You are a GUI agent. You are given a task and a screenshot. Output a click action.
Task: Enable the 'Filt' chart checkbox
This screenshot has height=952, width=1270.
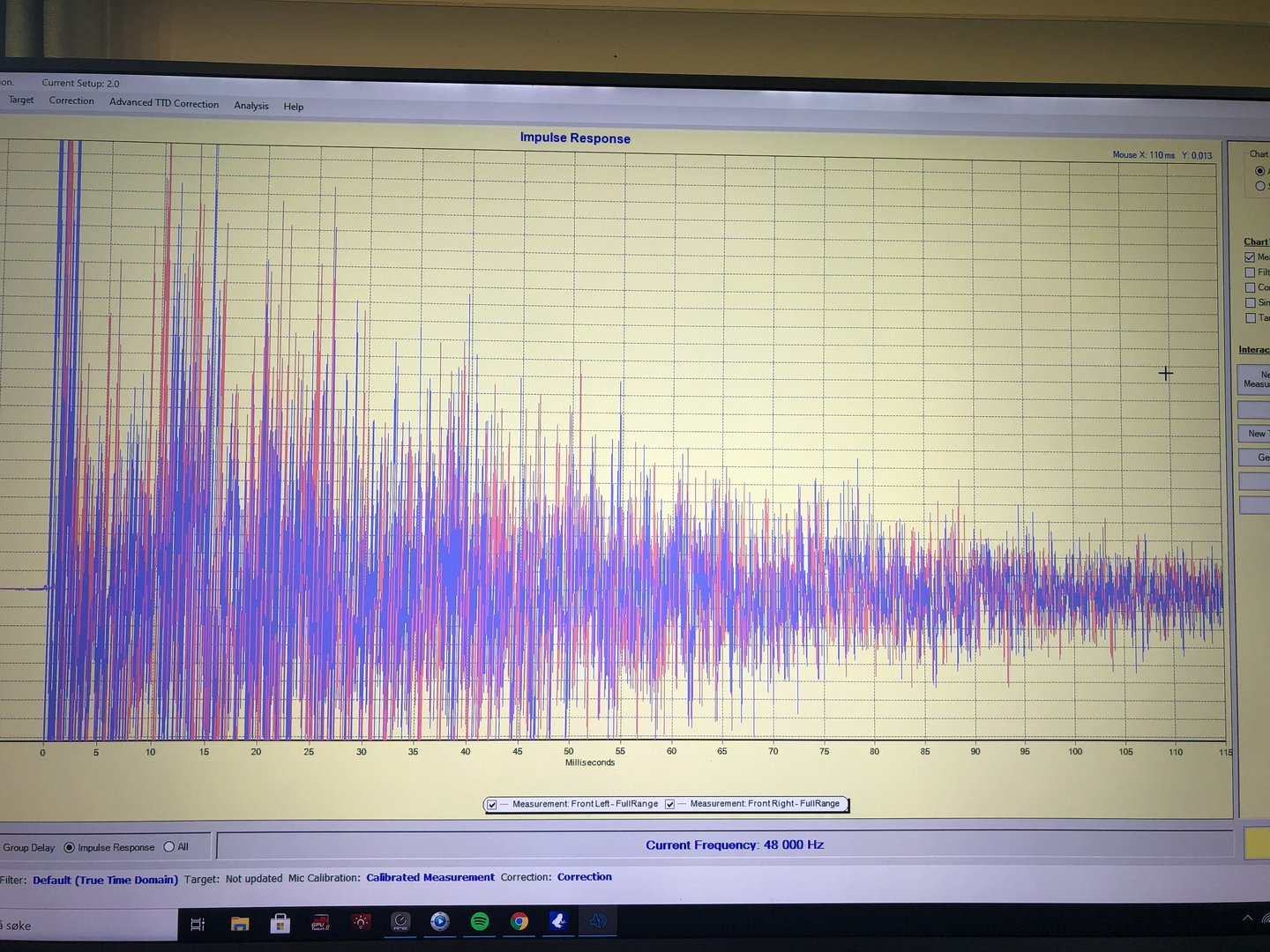click(1250, 272)
